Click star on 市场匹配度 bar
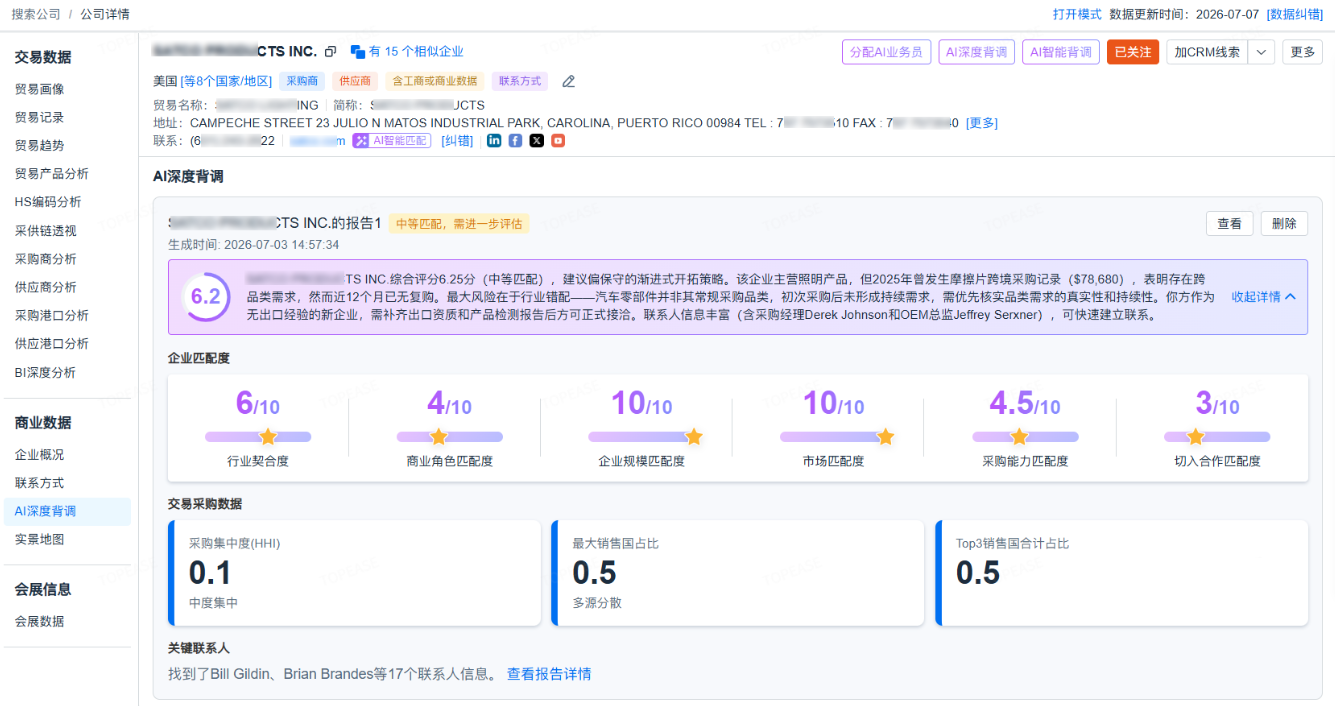The width and height of the screenshot is (1335, 706). [885, 437]
